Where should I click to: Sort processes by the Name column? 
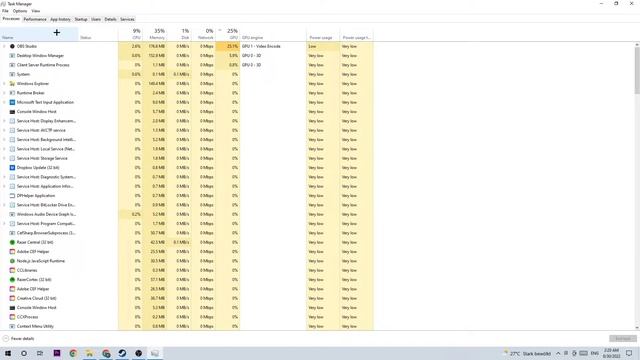coord(39,34)
